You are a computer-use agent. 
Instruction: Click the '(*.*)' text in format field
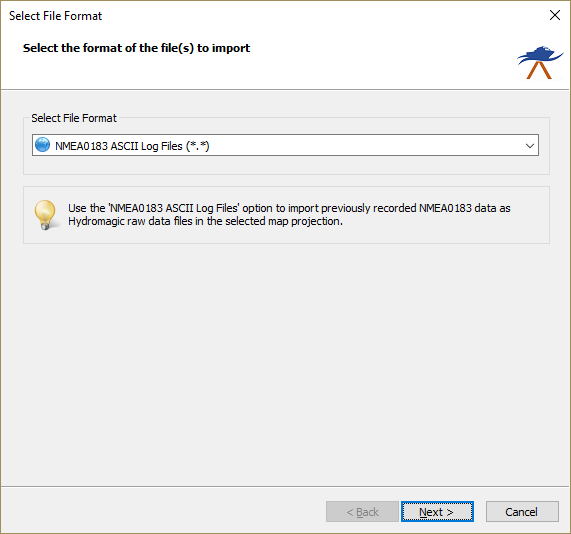[x=198, y=146]
